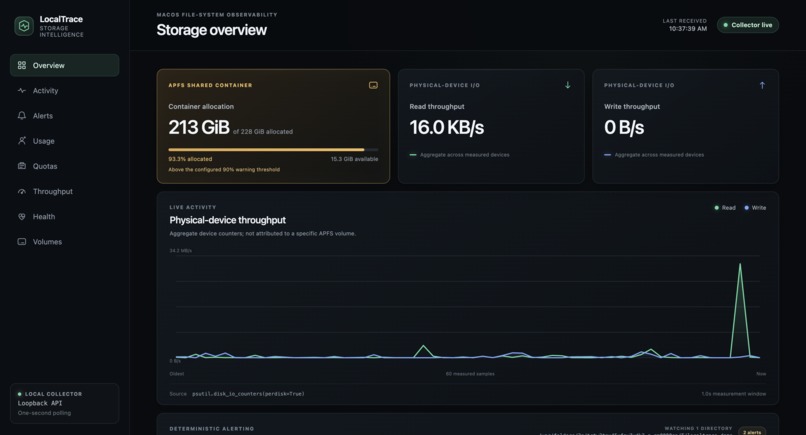Click the 93.3% allocated label

(190, 159)
